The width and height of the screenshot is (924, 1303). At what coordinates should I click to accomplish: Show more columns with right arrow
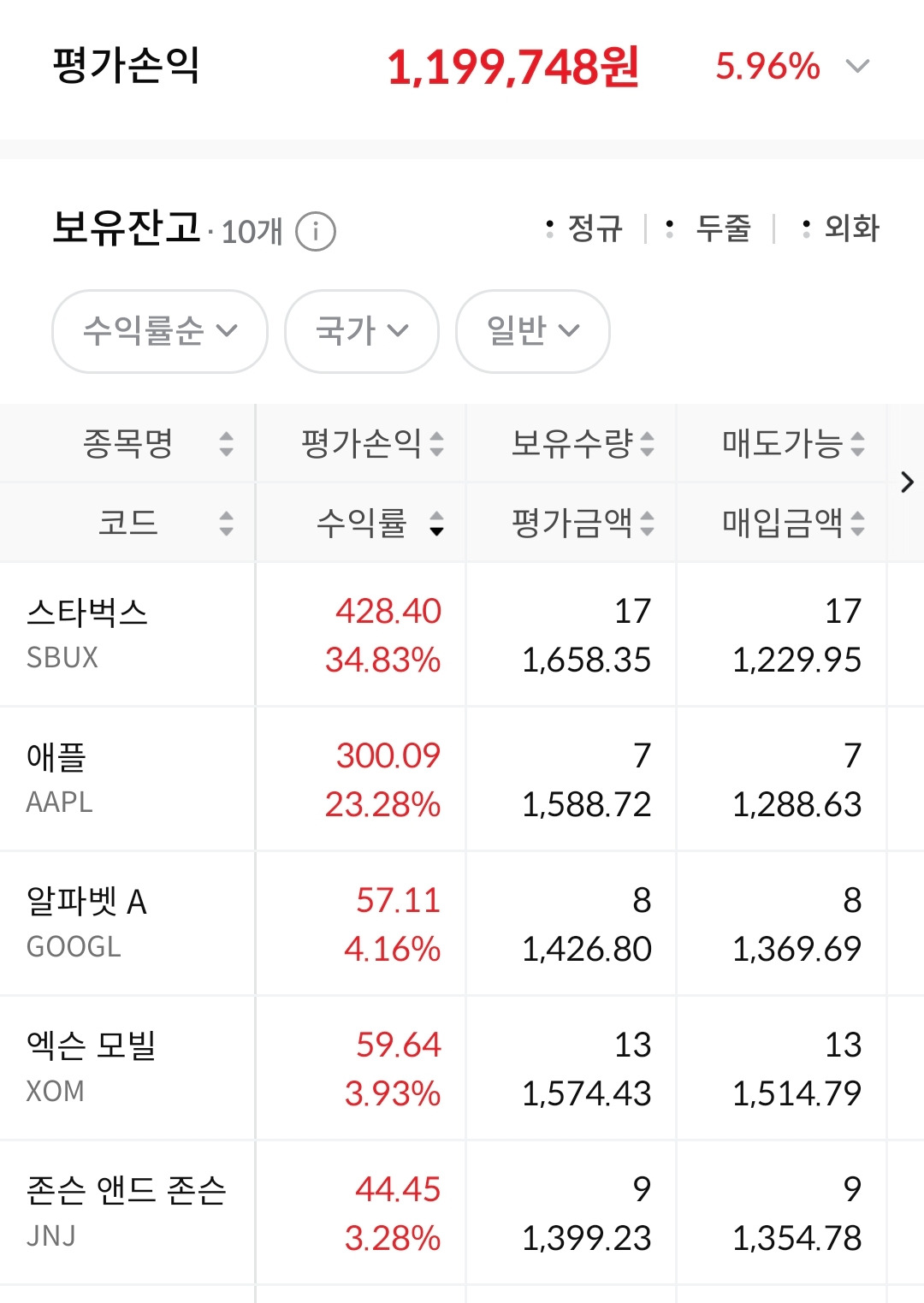[907, 483]
